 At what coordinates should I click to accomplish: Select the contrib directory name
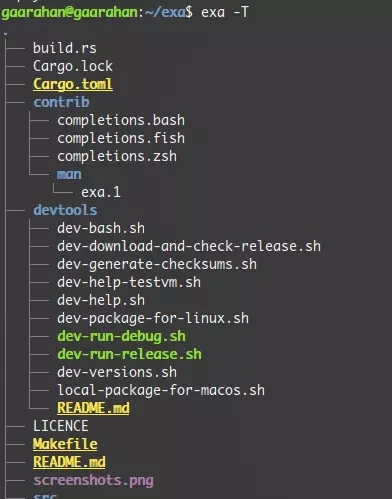coord(61,102)
